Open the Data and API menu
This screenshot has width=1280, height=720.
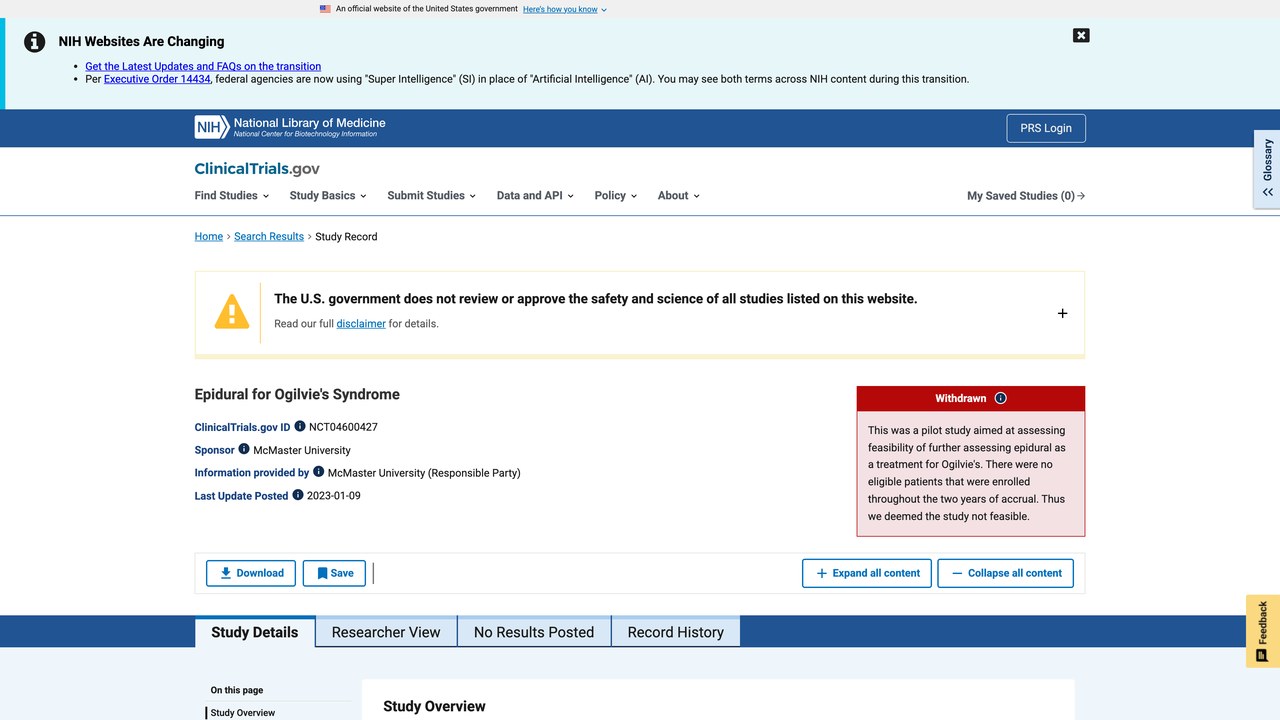point(535,196)
